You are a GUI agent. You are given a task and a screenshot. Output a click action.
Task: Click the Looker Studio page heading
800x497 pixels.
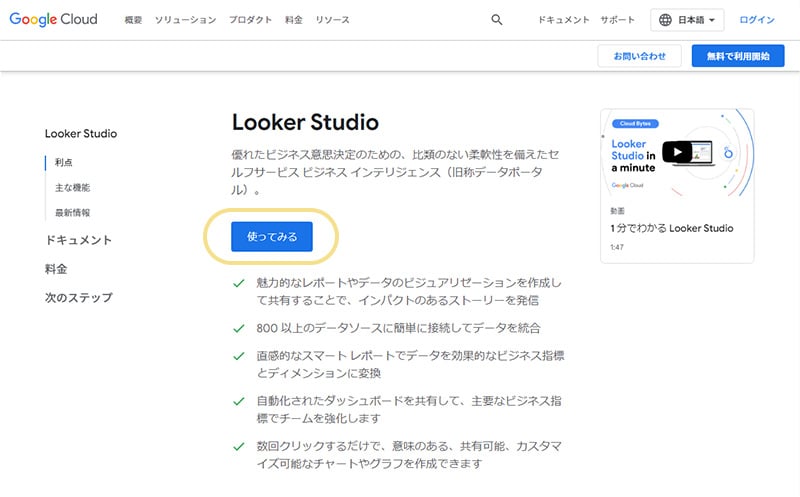[305, 122]
